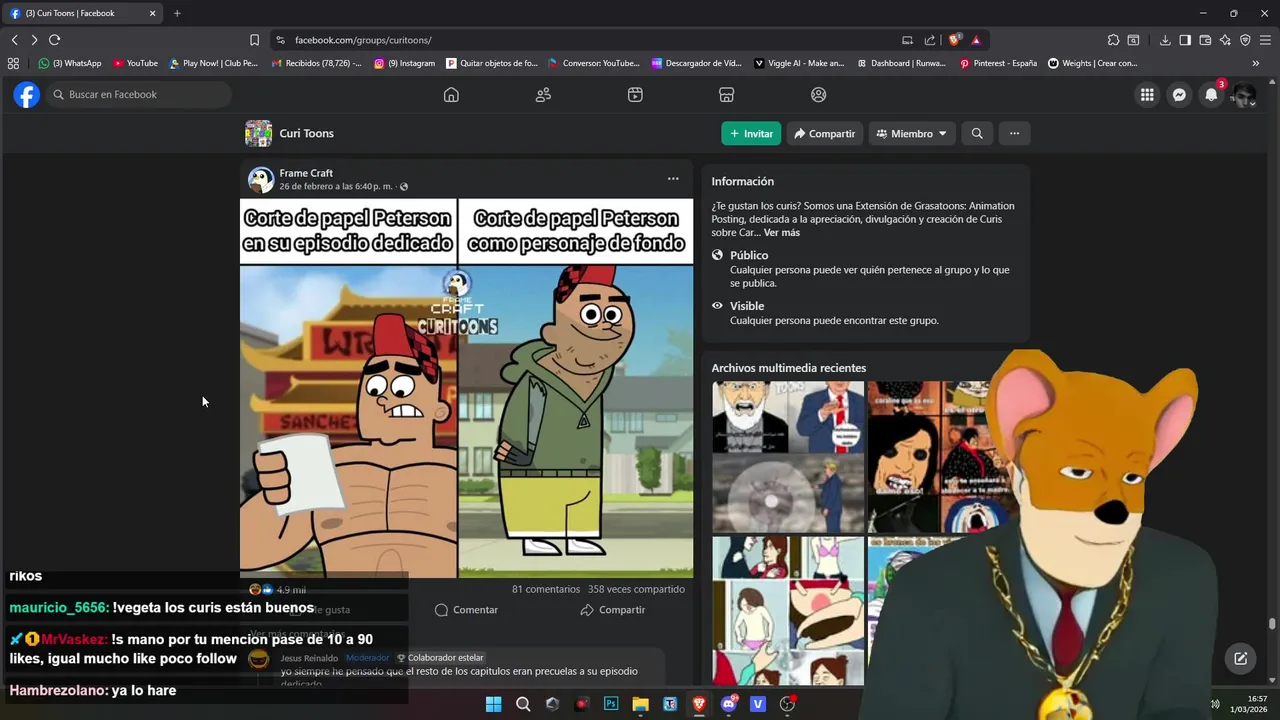
Task: Open Windows taskbar search
Action: point(523,704)
